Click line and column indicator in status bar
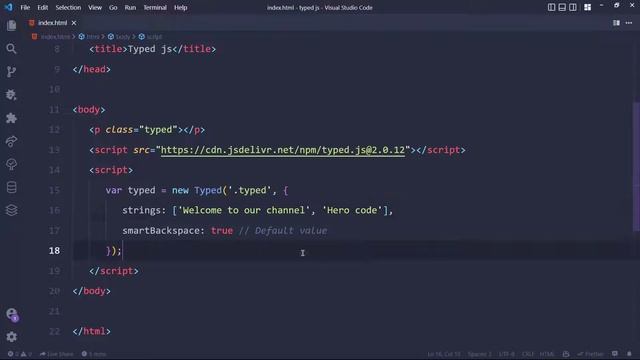640x360 pixels. point(444,354)
